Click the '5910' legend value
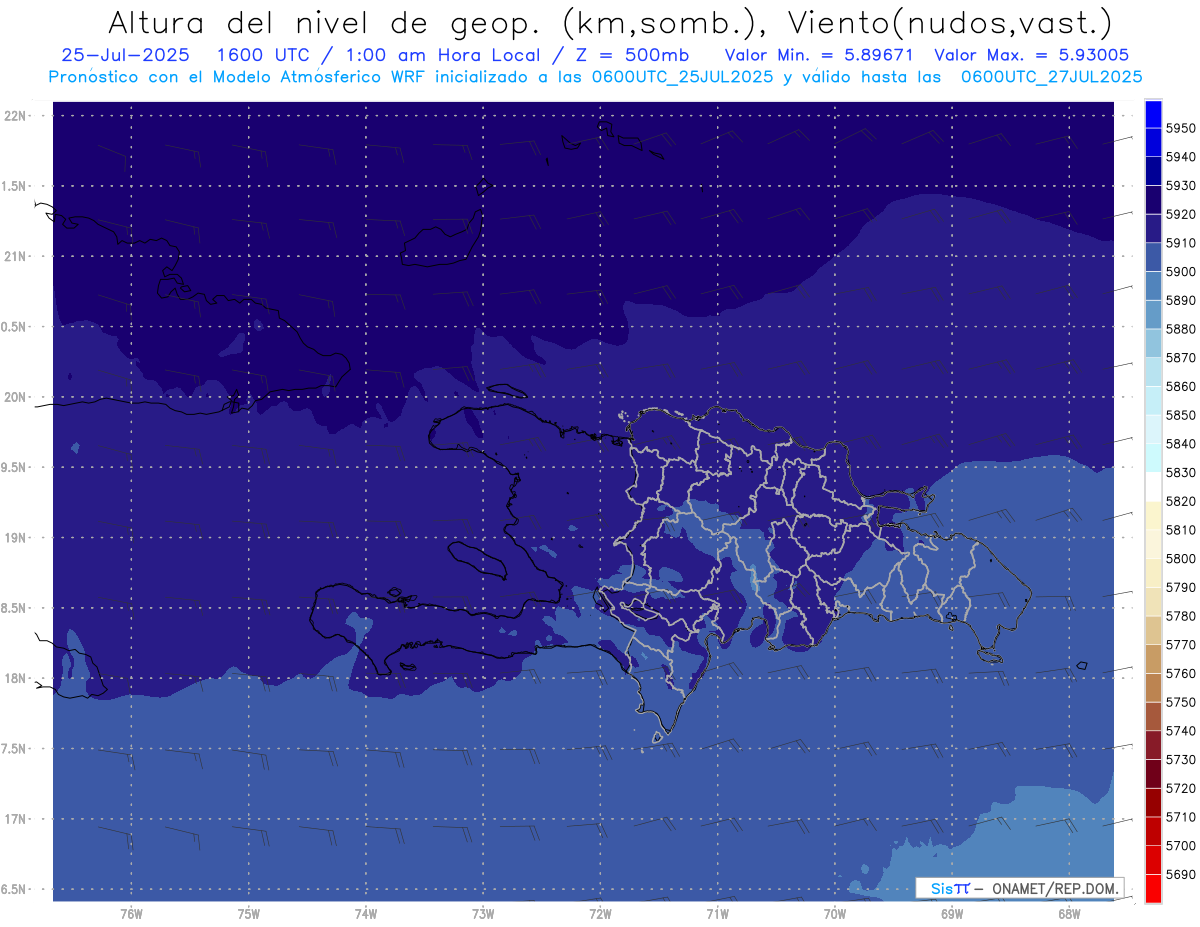This screenshot has height=927, width=1200. pos(1181,243)
